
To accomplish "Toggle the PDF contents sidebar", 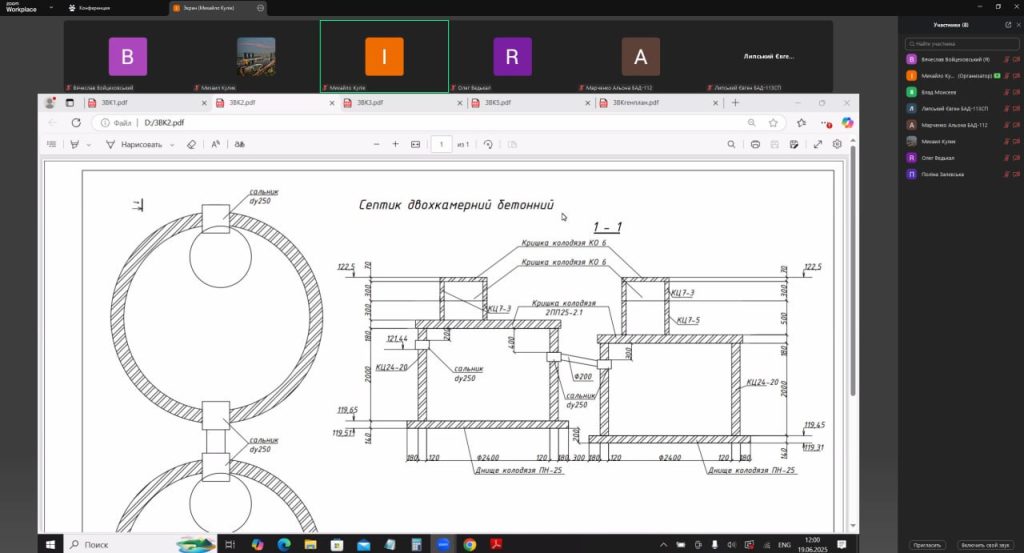I will [51, 144].
